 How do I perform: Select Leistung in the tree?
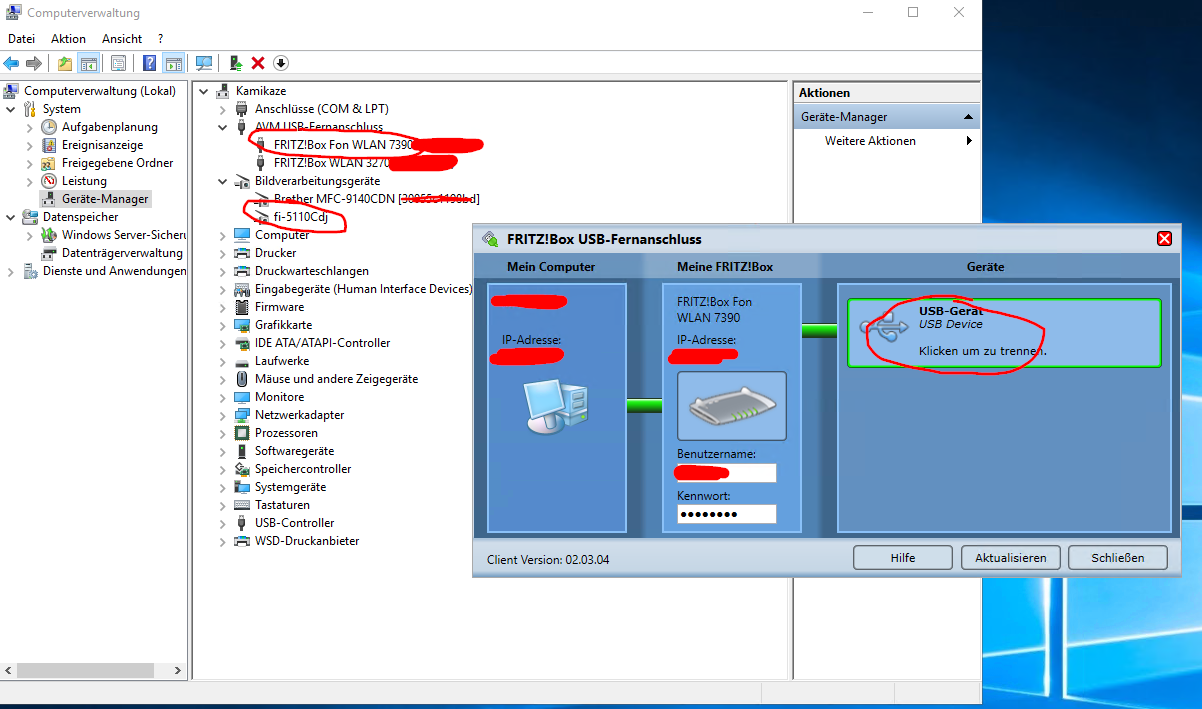click(x=84, y=181)
